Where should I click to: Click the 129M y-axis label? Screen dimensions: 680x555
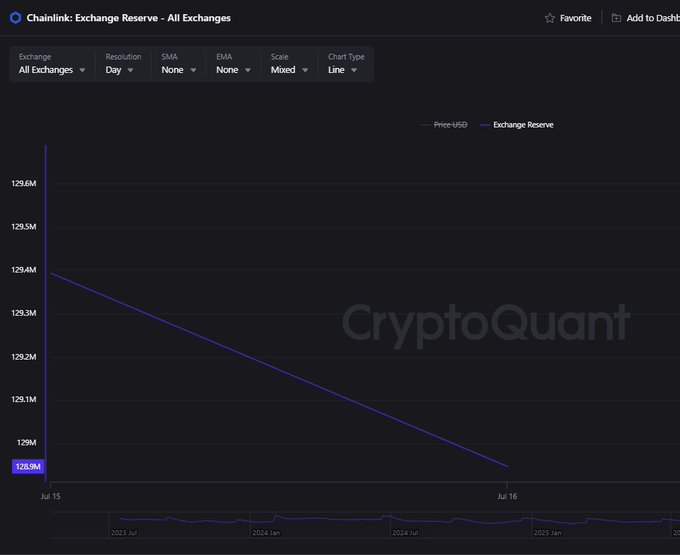click(26, 442)
